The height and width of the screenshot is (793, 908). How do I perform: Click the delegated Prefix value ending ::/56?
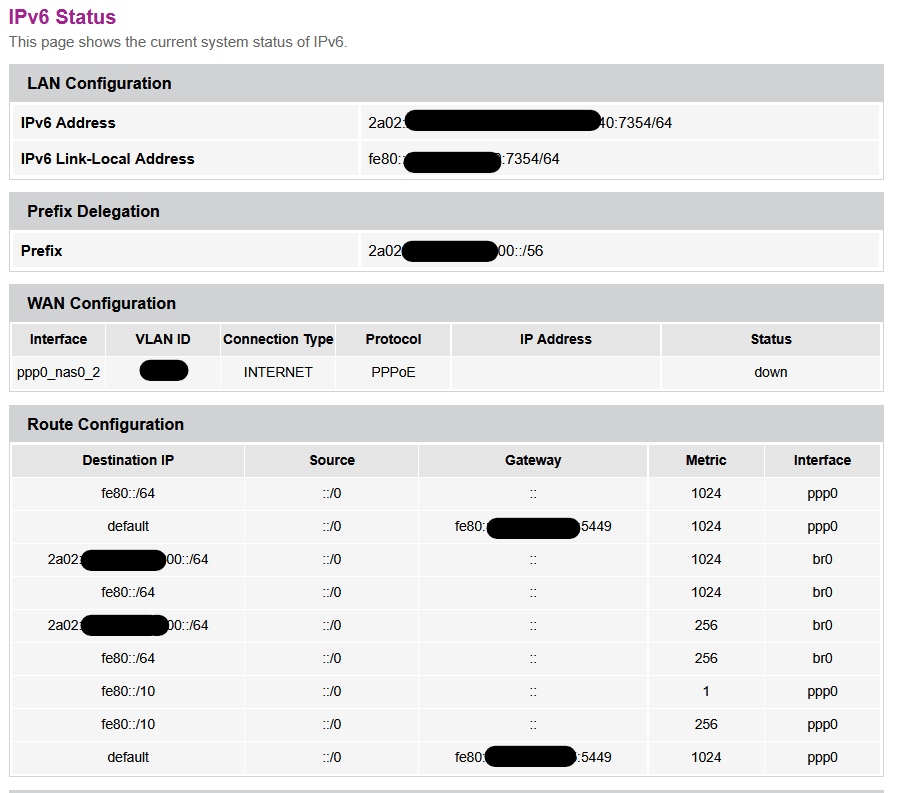(x=456, y=251)
